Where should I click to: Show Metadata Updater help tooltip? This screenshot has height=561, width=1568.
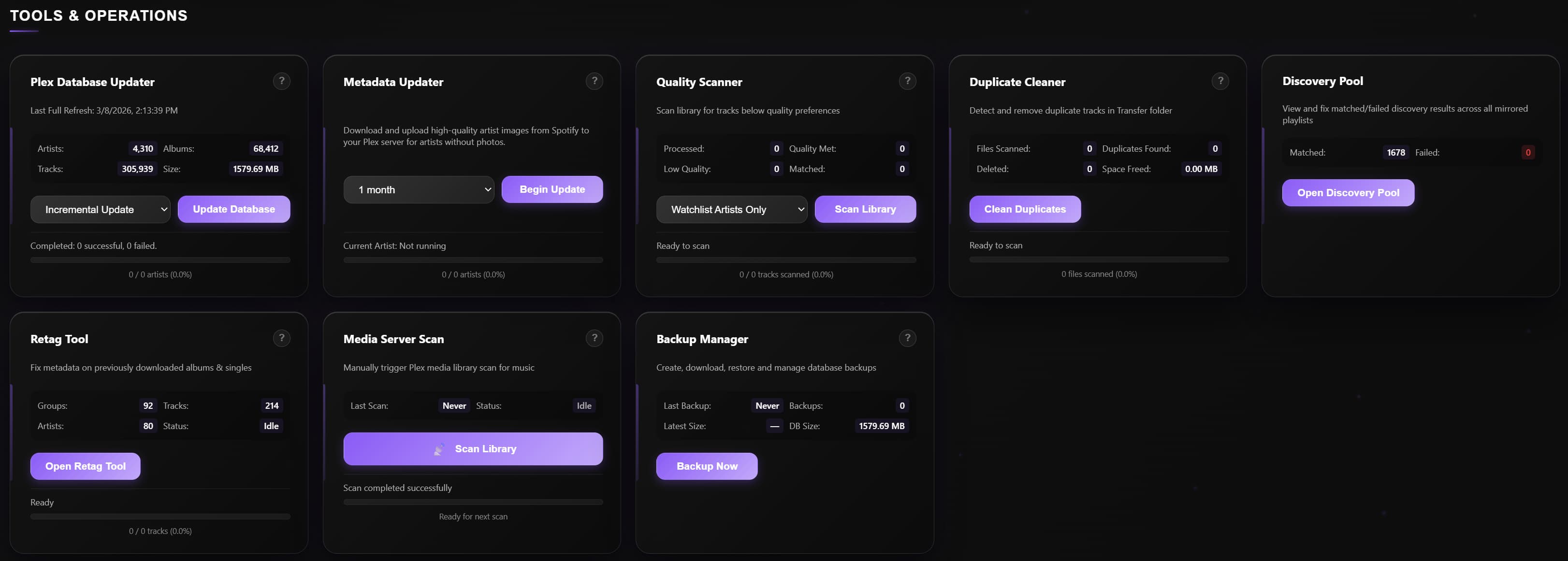click(x=594, y=81)
